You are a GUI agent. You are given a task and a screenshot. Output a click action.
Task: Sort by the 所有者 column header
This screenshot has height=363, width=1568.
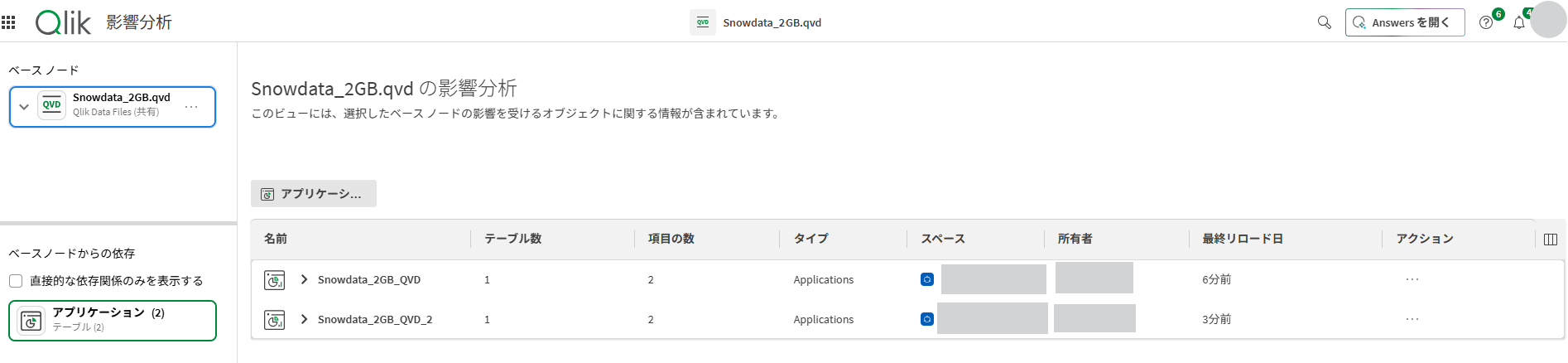(1075, 239)
